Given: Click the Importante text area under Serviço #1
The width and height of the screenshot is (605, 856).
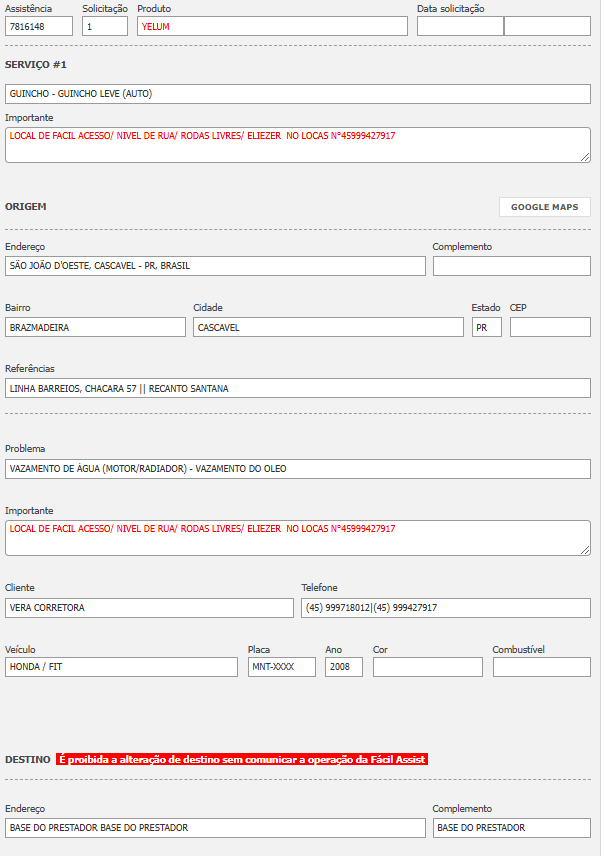Looking at the screenshot, I should pos(298,144).
